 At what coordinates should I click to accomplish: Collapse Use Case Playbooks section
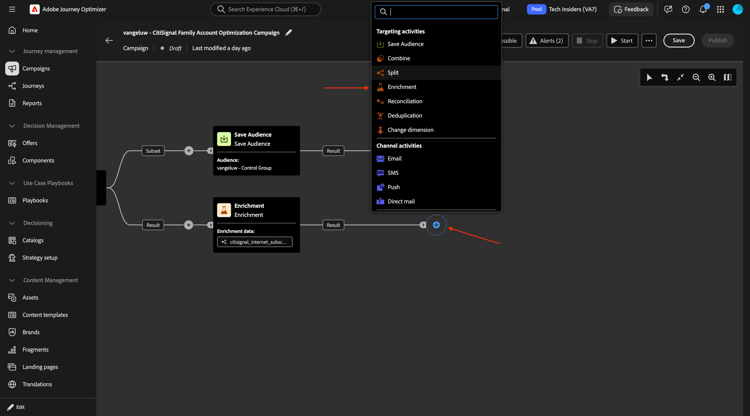[x=12, y=183]
